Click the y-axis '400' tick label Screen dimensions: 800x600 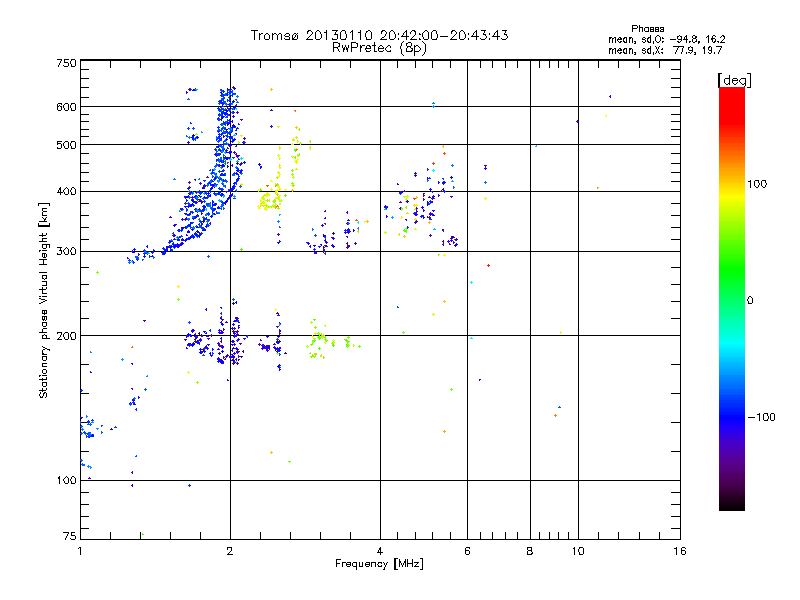click(x=66, y=191)
